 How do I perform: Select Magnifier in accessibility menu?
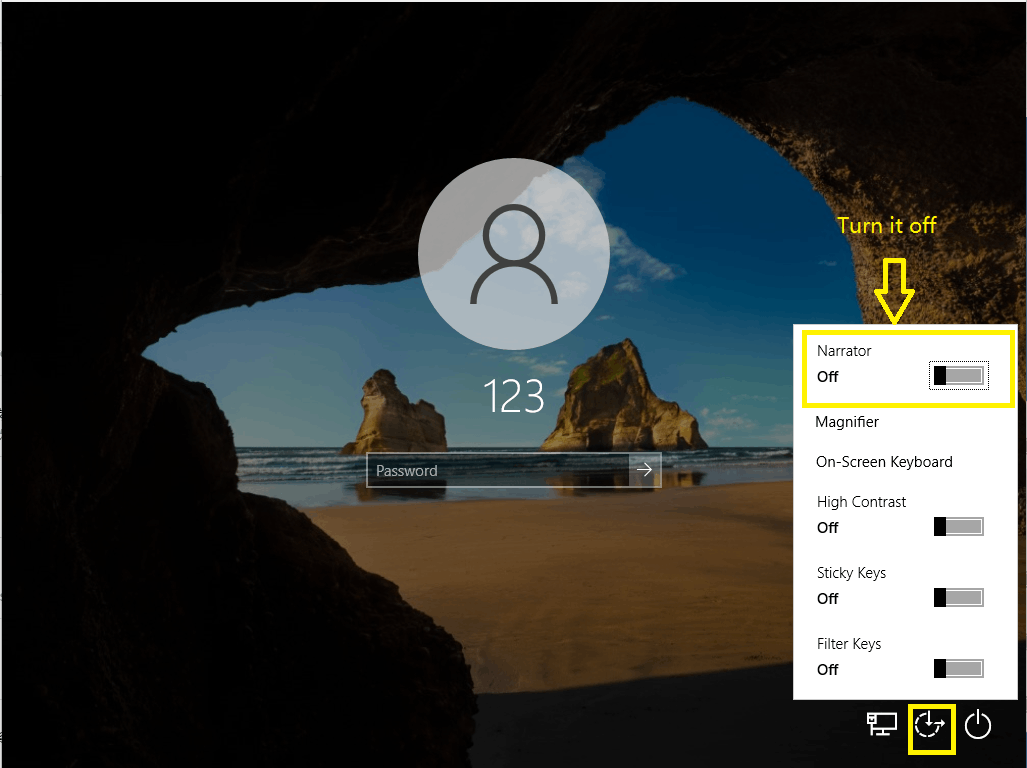pos(847,422)
